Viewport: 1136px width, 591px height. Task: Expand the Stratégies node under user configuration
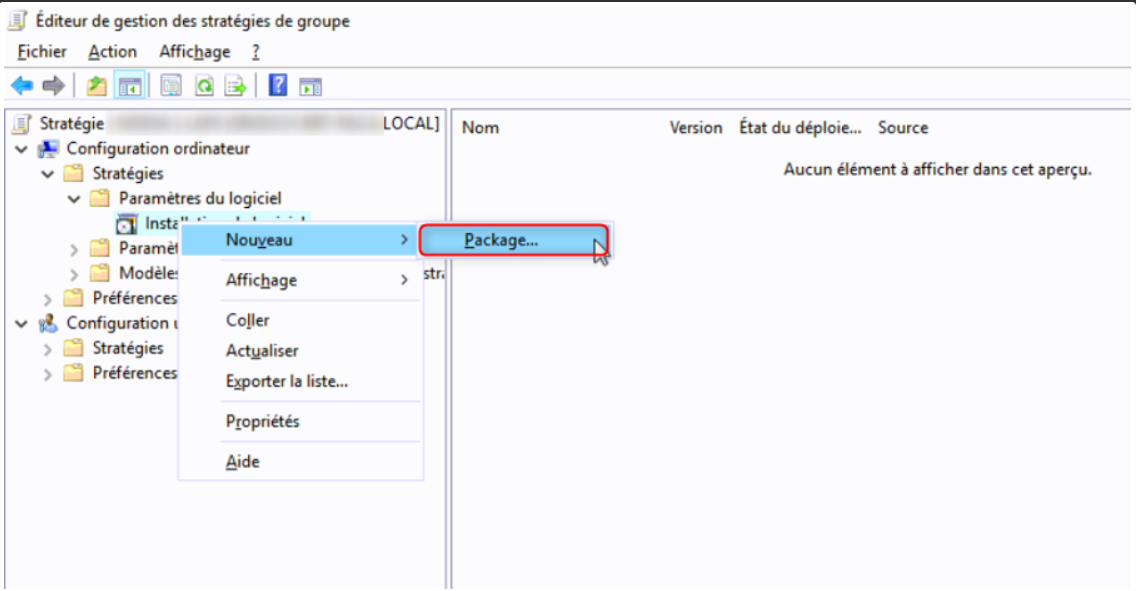point(48,348)
